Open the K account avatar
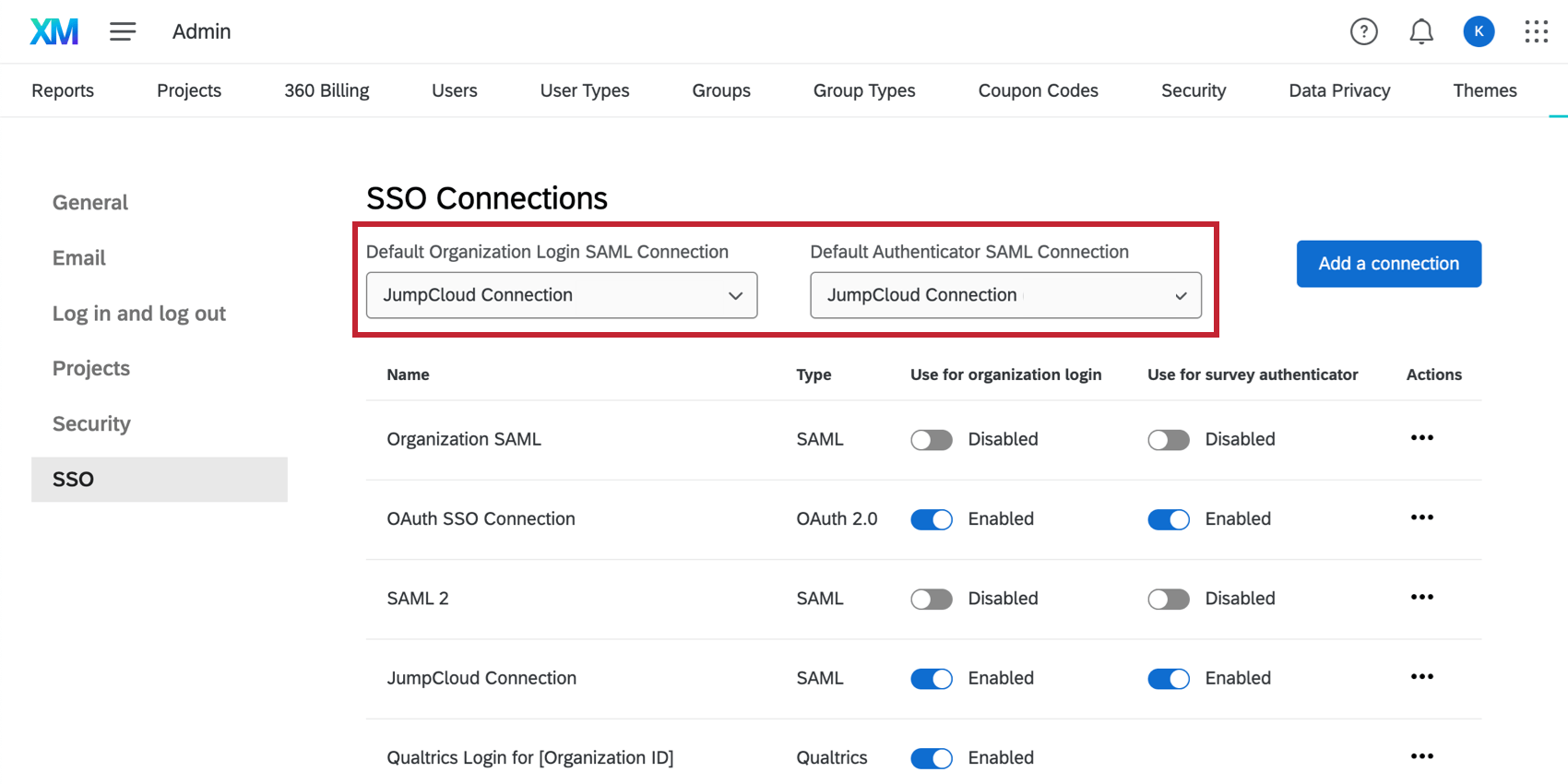Viewport: 1568px width, 784px height. [1479, 31]
